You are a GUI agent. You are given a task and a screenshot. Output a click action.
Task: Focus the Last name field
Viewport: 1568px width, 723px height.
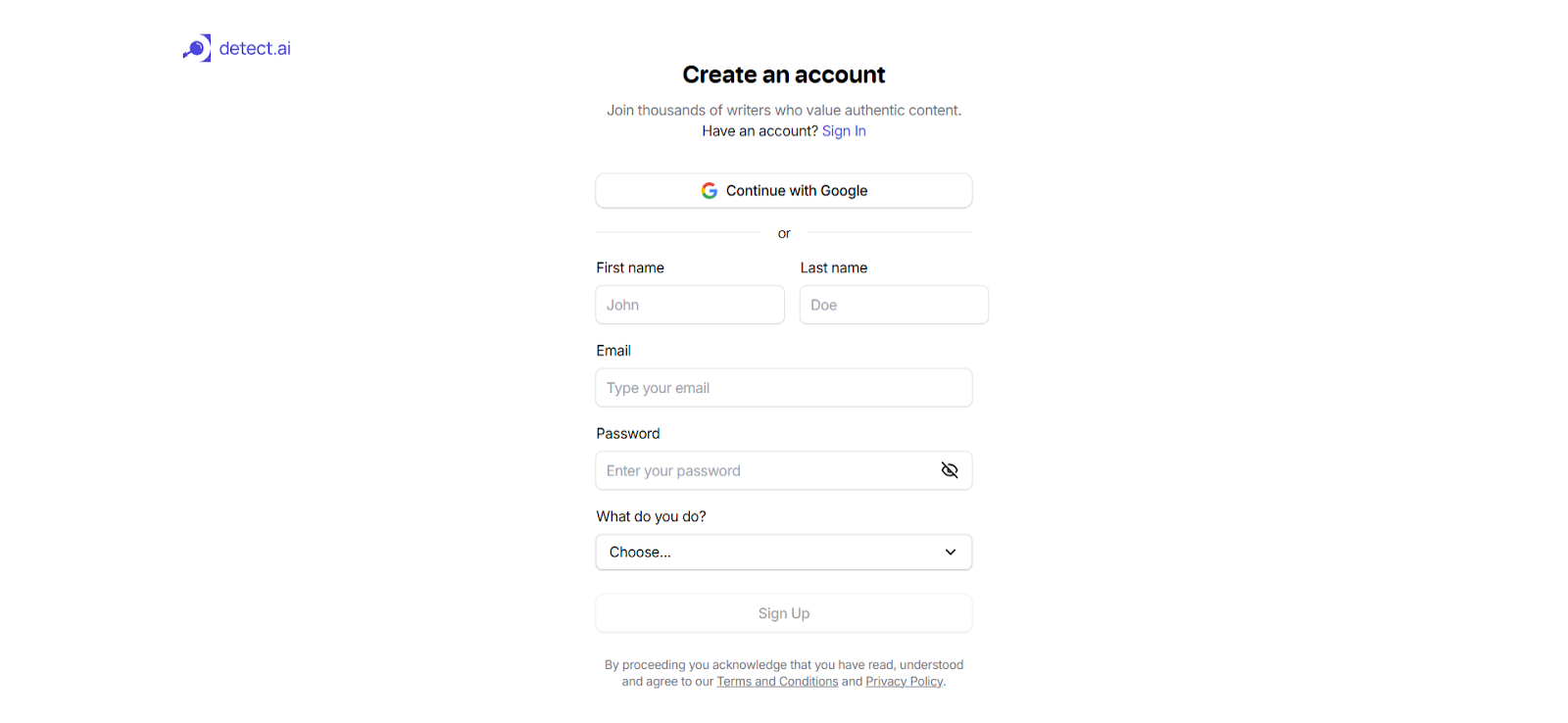[894, 305]
